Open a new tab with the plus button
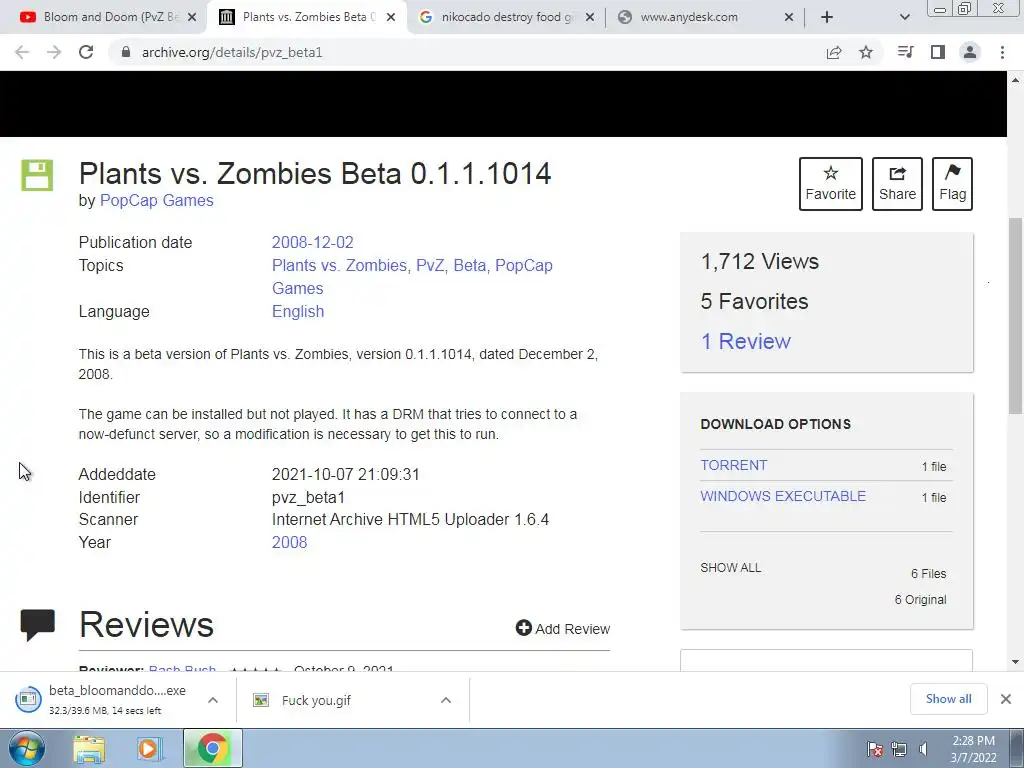This screenshot has height=768, width=1024. point(827,17)
